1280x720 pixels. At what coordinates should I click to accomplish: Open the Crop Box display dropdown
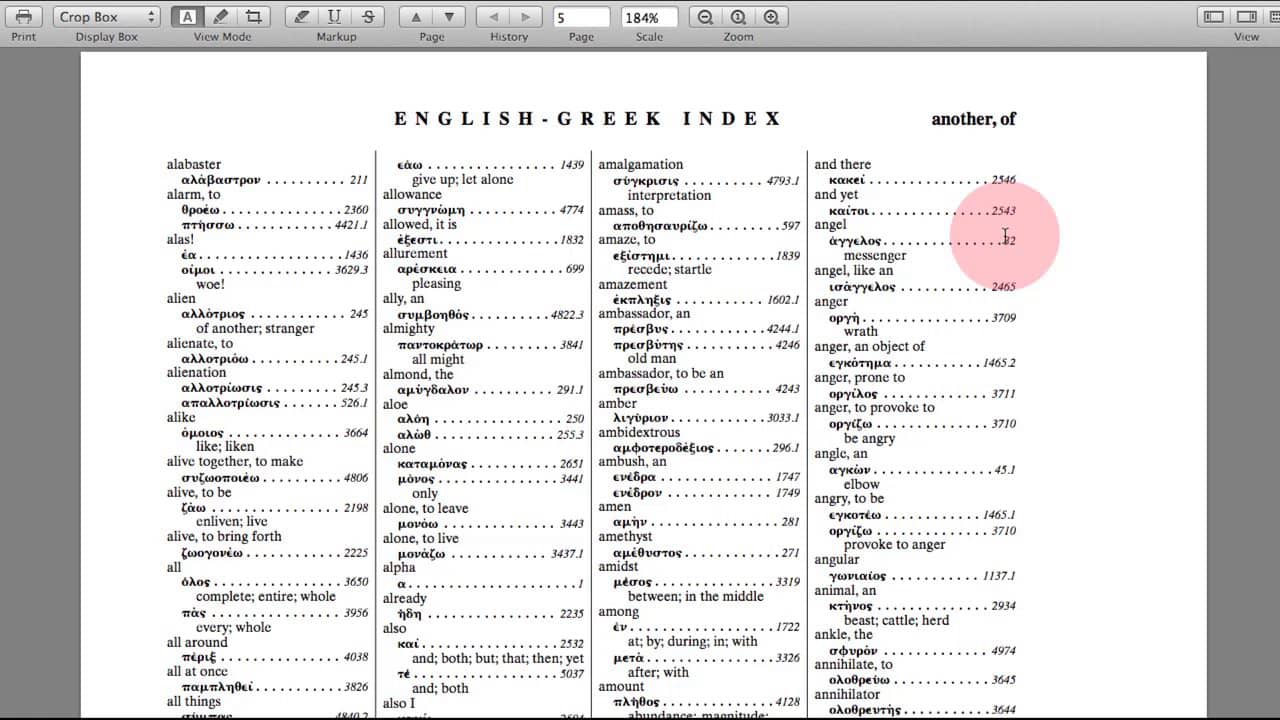pyautogui.click(x=106, y=17)
